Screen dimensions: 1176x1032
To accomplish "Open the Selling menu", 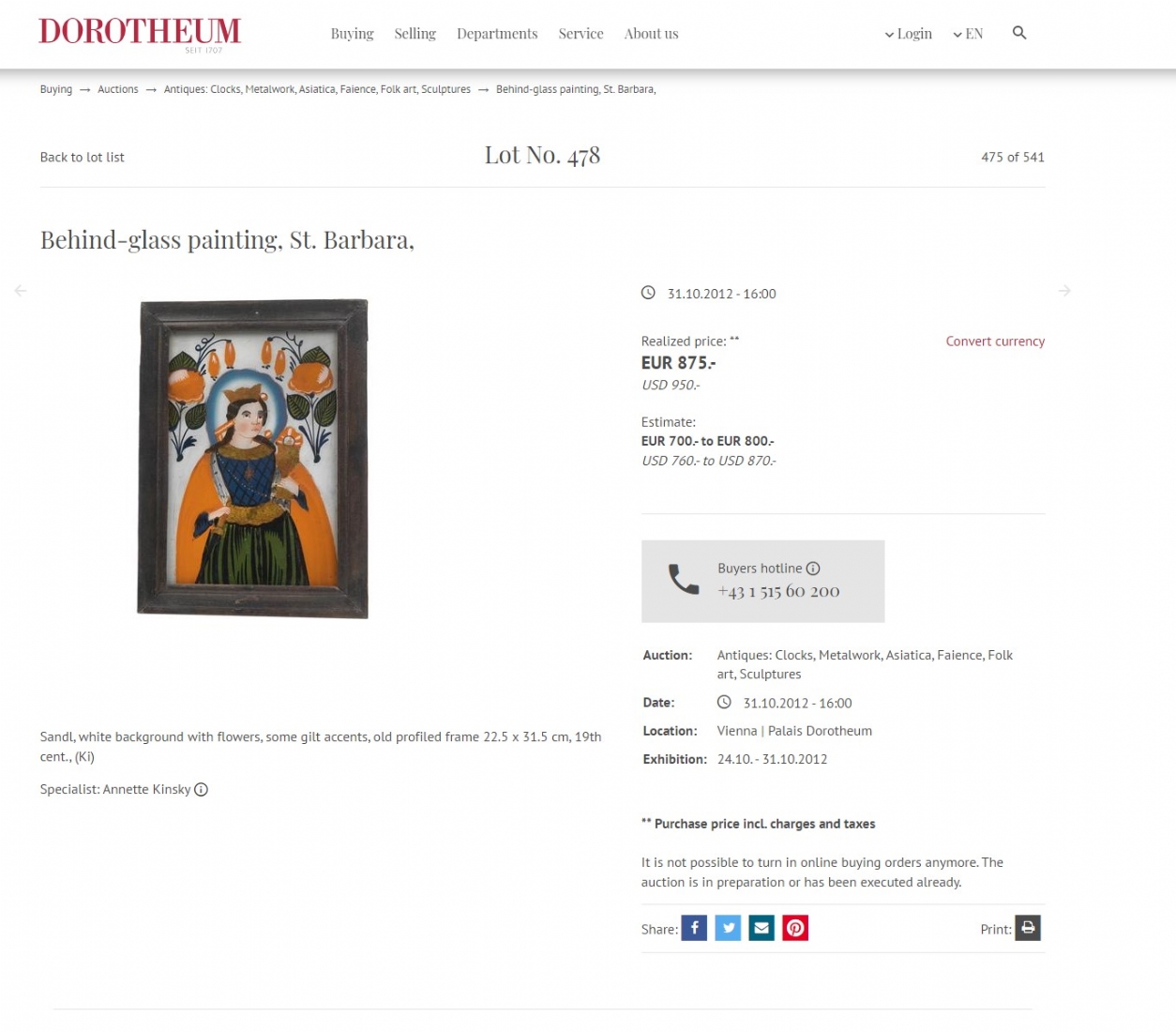I will pos(415,34).
